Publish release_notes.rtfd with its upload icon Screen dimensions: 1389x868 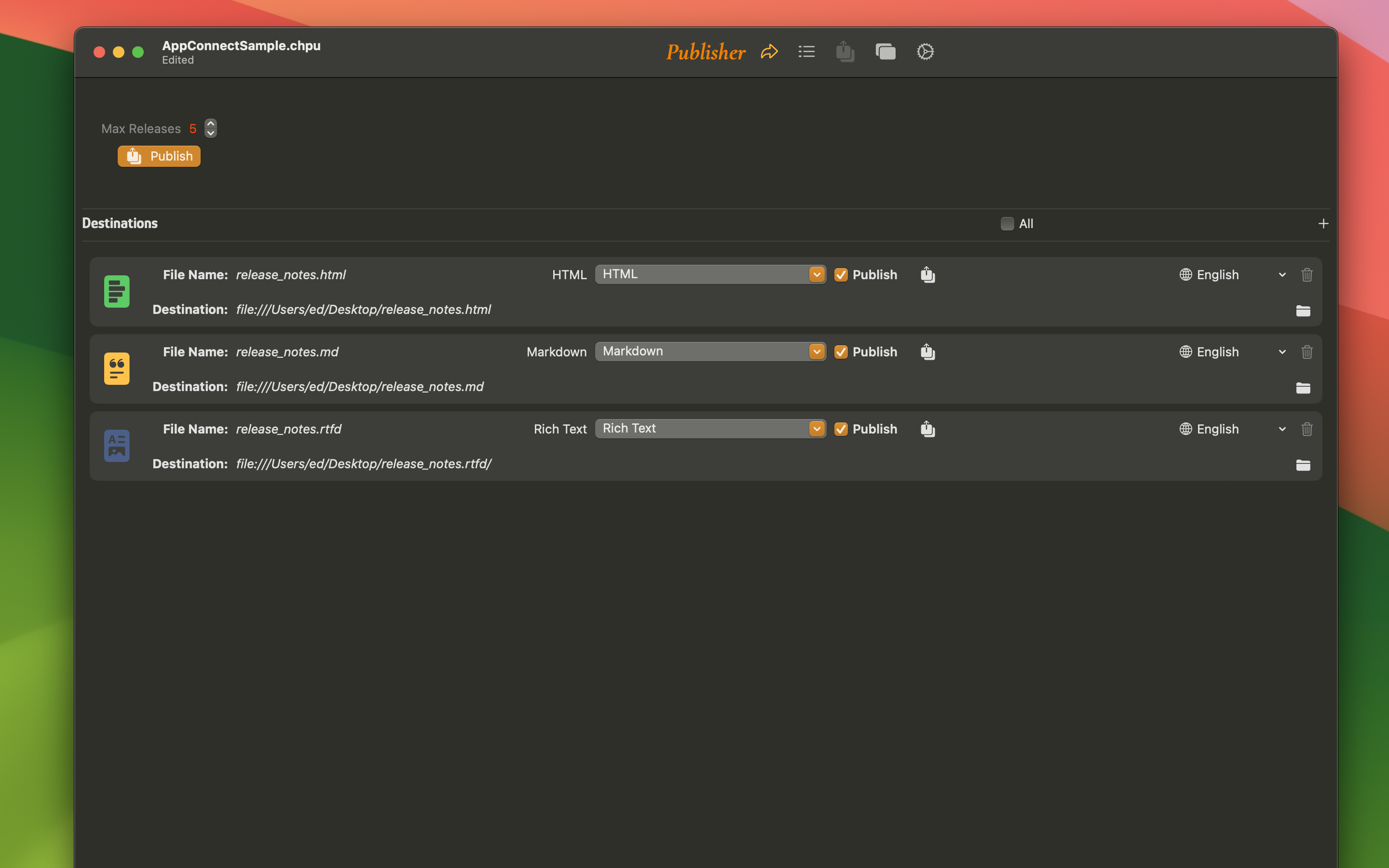(x=927, y=429)
